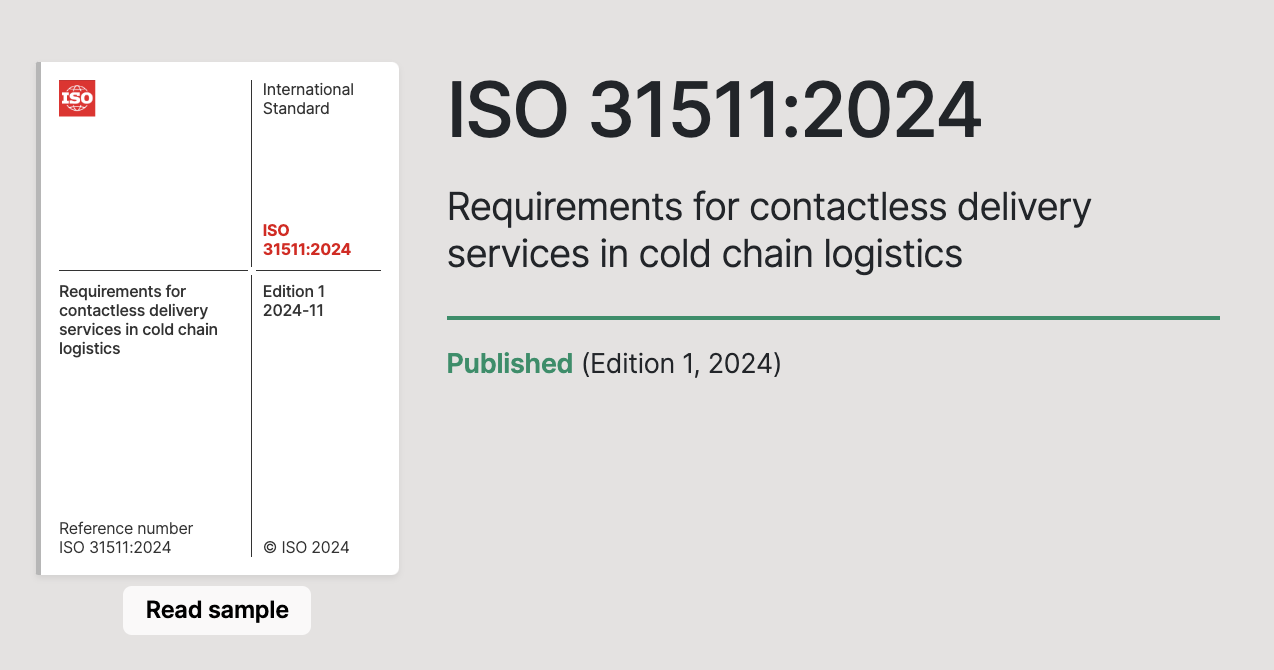The height and width of the screenshot is (670, 1274).
Task: Click the gray spine edge of cover
Action: (38, 318)
